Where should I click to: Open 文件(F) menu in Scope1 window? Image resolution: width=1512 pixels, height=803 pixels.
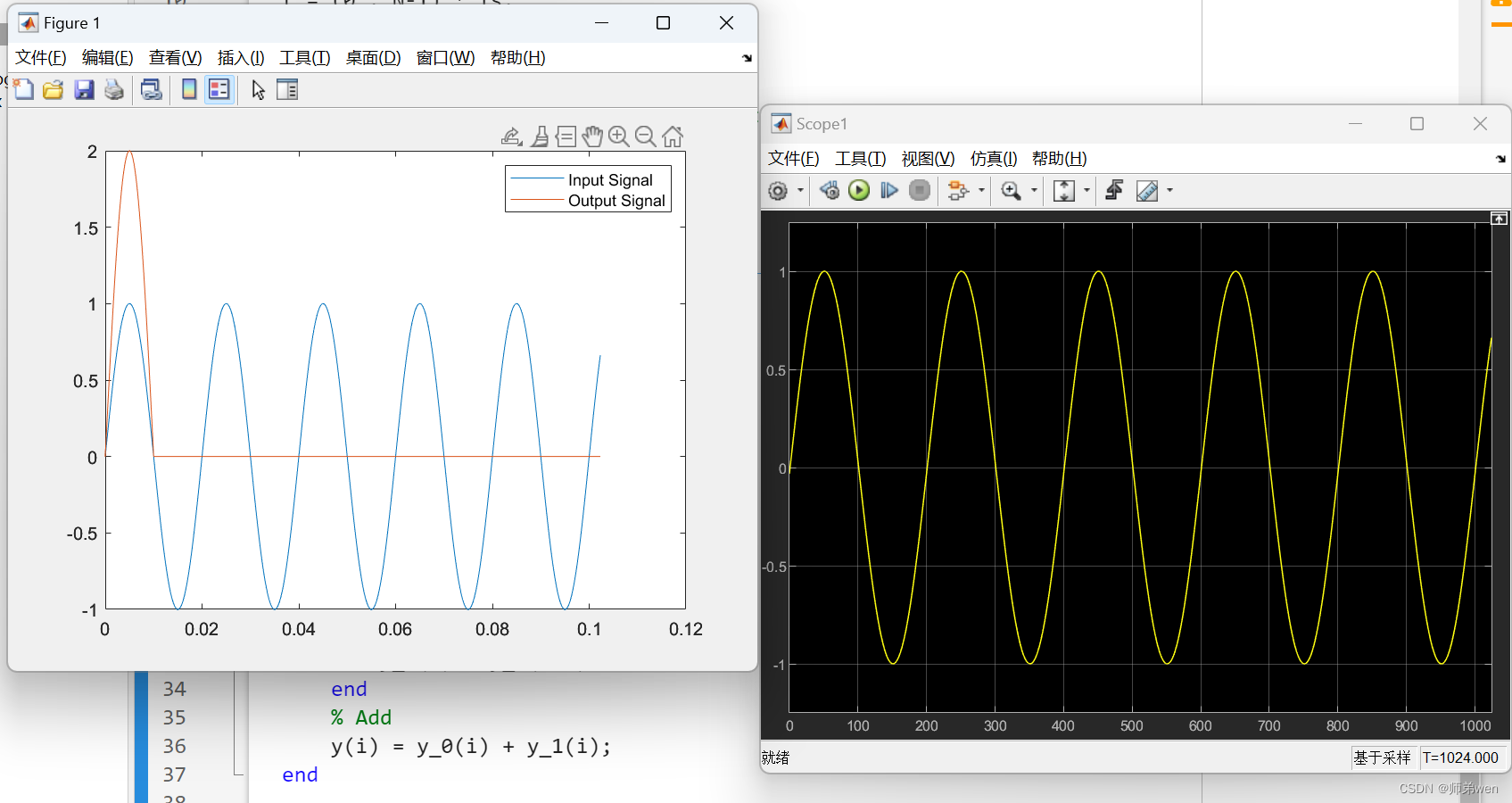point(794,159)
